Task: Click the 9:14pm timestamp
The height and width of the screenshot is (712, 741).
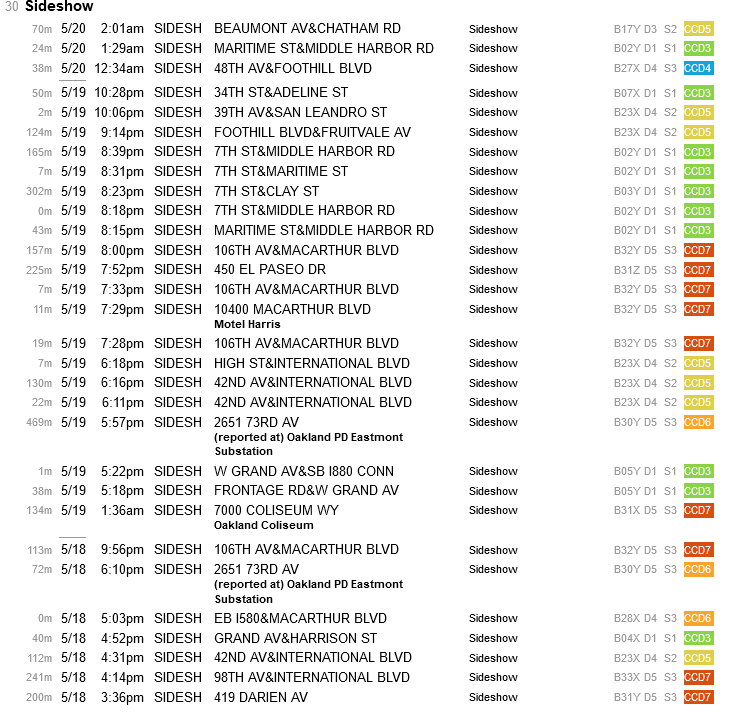Action: tap(122, 132)
